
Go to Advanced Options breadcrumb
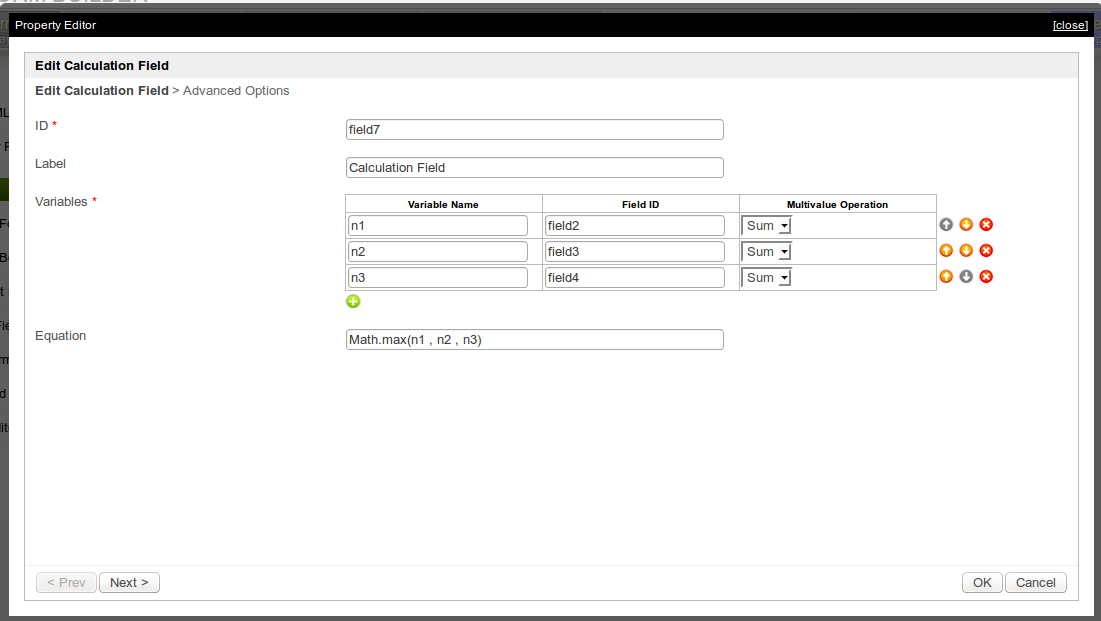236,91
